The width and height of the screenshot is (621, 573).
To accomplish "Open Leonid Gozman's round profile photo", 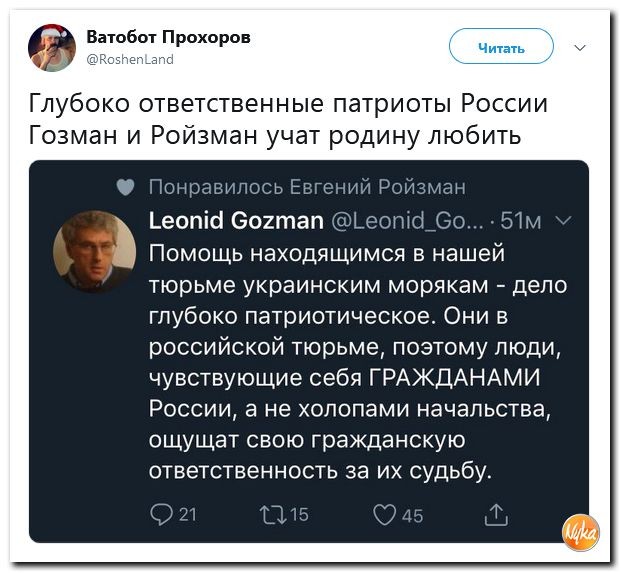I will [x=95, y=252].
